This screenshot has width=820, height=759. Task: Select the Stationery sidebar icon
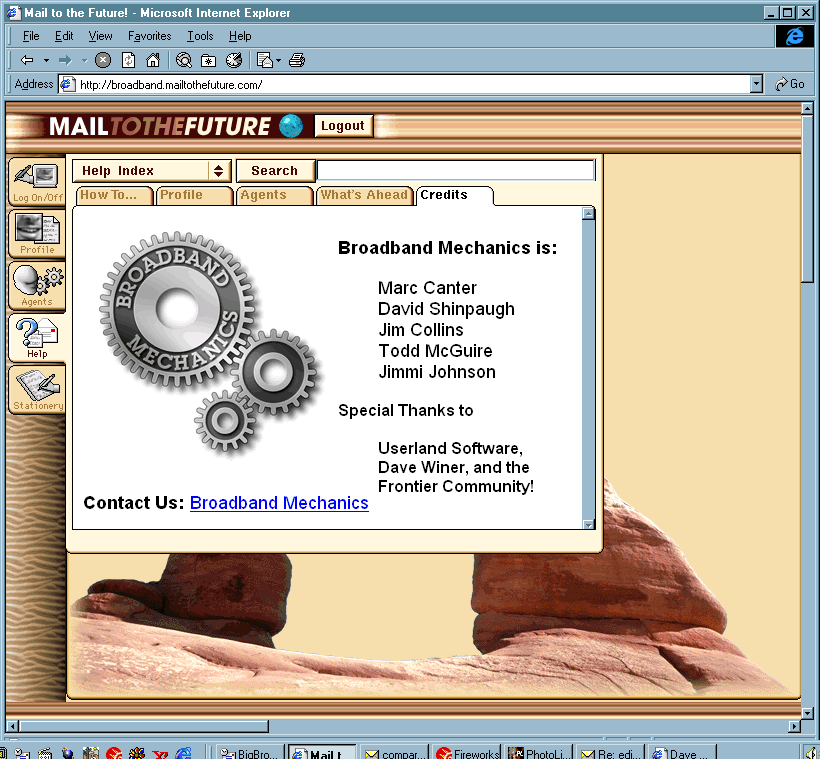37,390
